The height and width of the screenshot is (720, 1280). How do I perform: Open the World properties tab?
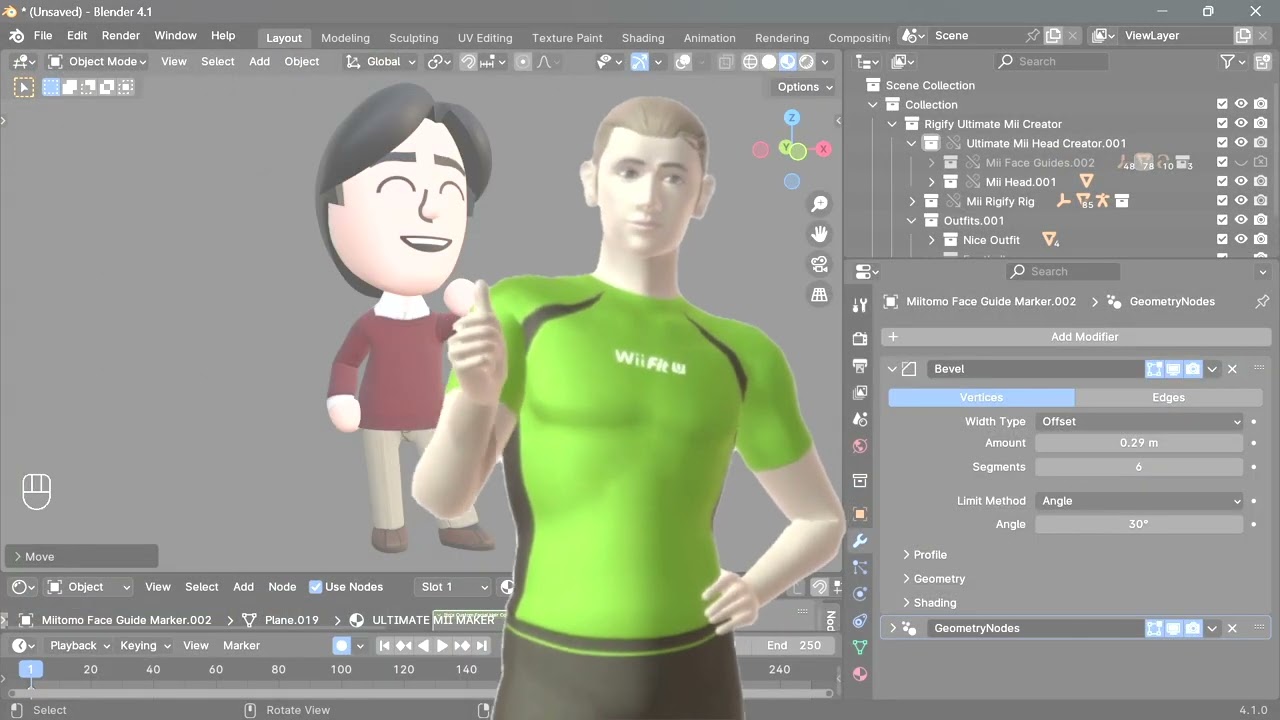click(x=860, y=447)
